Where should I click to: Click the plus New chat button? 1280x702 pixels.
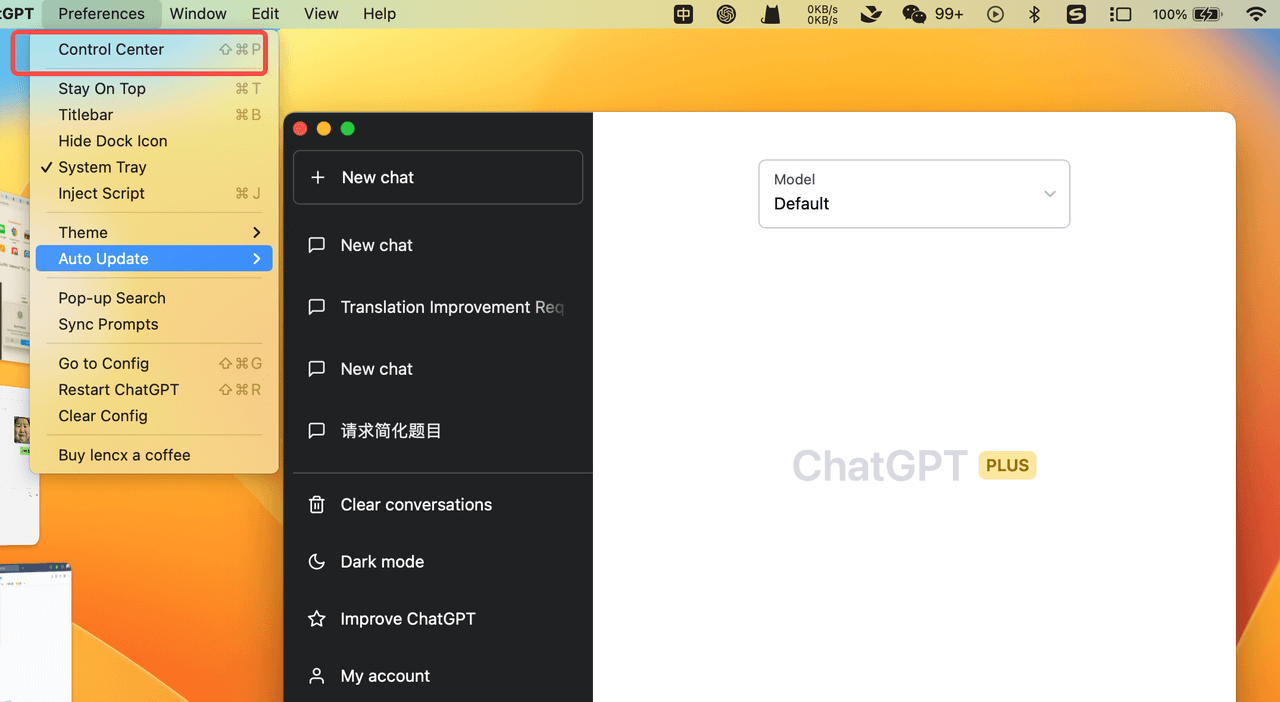(x=438, y=177)
